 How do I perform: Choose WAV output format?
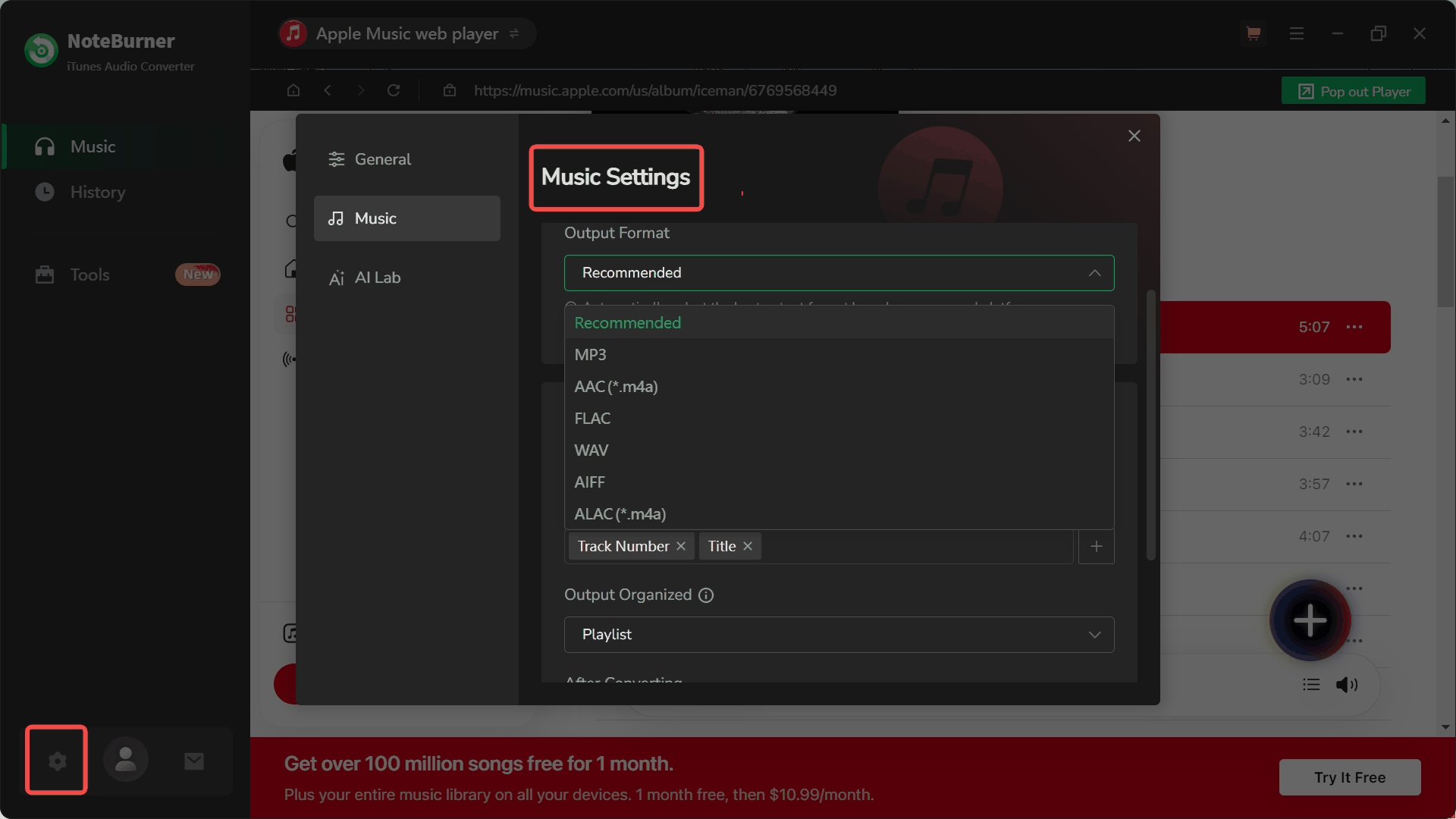click(x=839, y=450)
